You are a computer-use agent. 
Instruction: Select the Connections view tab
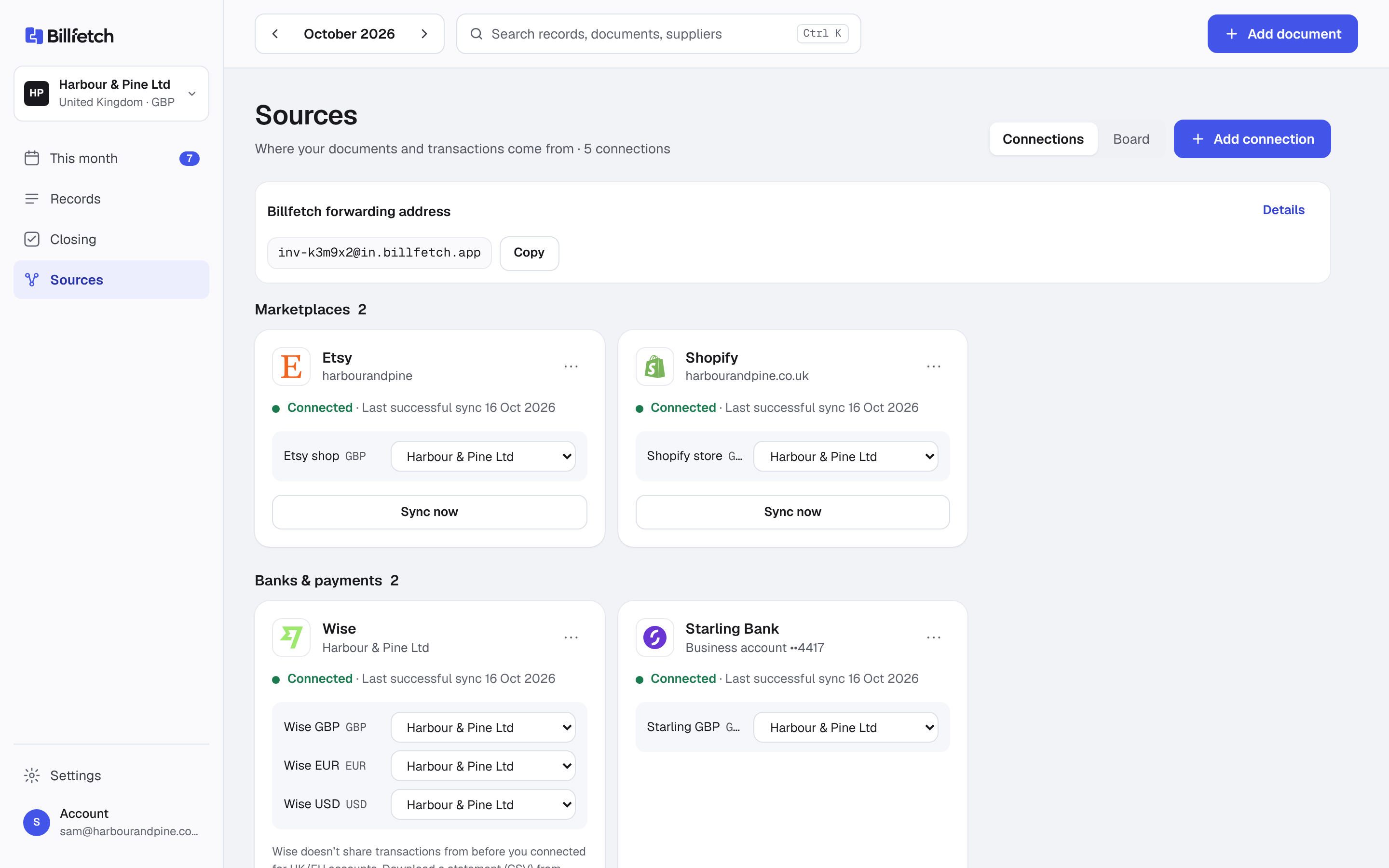coord(1043,139)
